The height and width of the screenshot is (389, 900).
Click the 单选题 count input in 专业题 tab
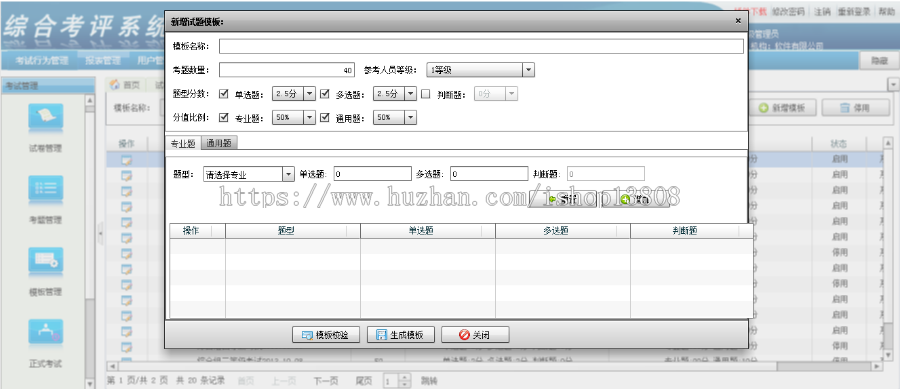point(372,174)
